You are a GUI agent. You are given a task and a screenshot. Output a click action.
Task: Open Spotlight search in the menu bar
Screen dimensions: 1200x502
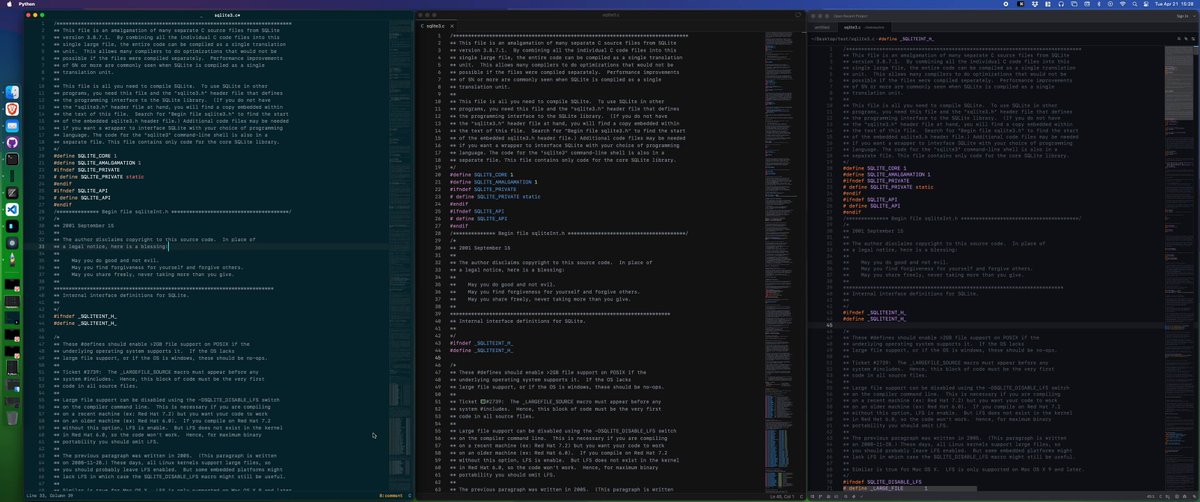tap(1134, 4)
